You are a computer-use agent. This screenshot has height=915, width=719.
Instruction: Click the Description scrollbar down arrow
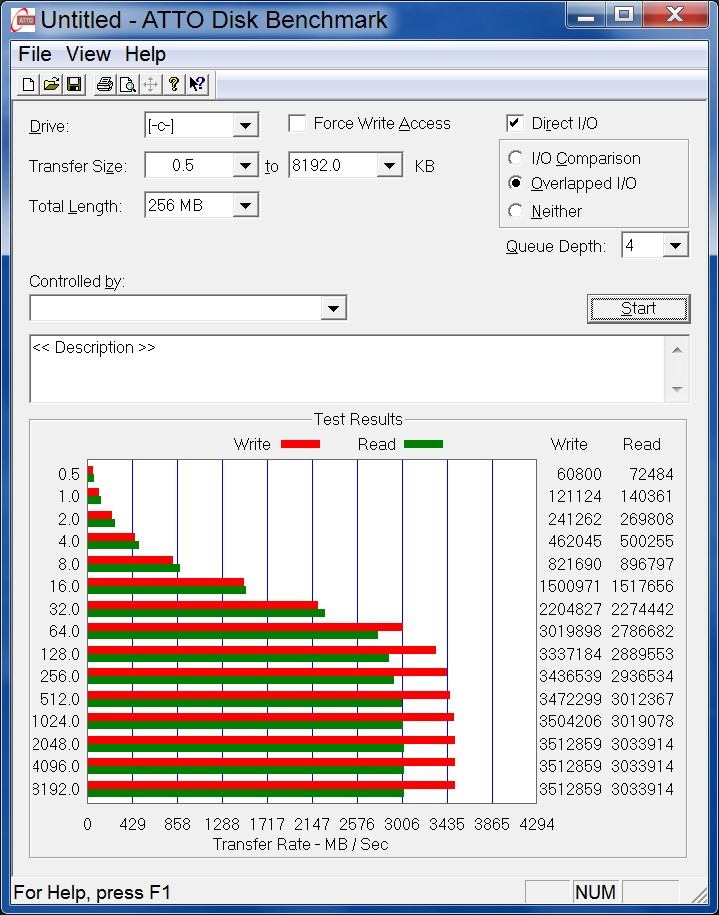point(677,389)
